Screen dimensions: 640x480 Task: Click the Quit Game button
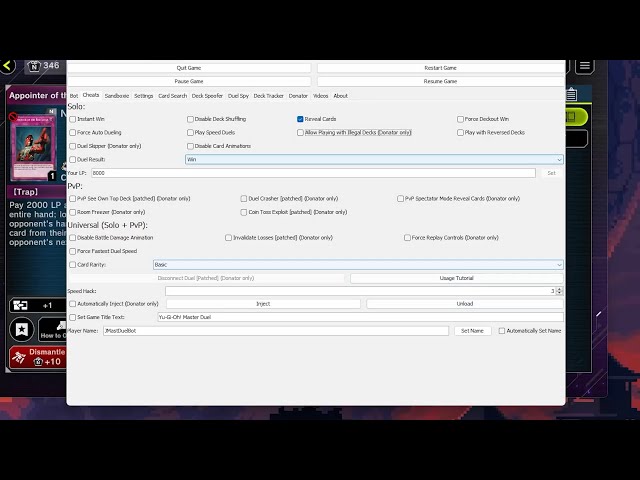coord(189,68)
